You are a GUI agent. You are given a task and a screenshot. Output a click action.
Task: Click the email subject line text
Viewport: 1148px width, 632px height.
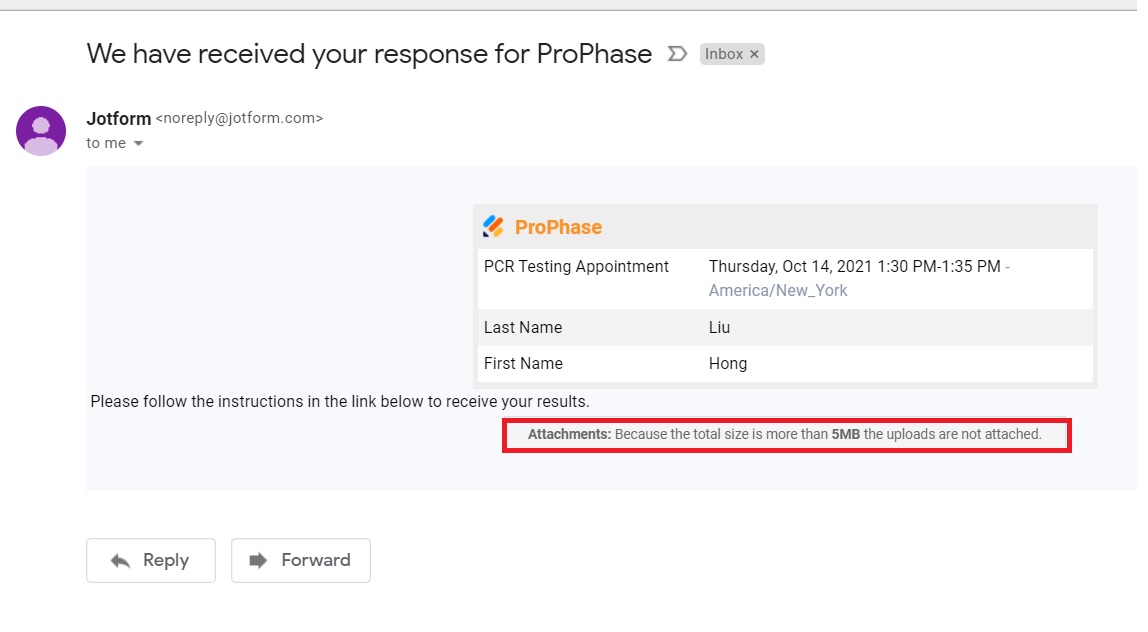369,54
